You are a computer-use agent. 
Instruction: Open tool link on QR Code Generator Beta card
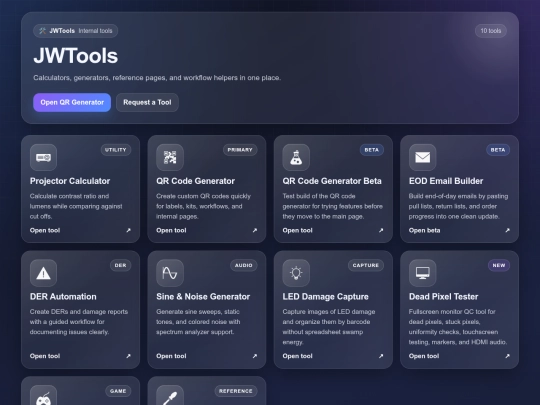click(x=298, y=230)
